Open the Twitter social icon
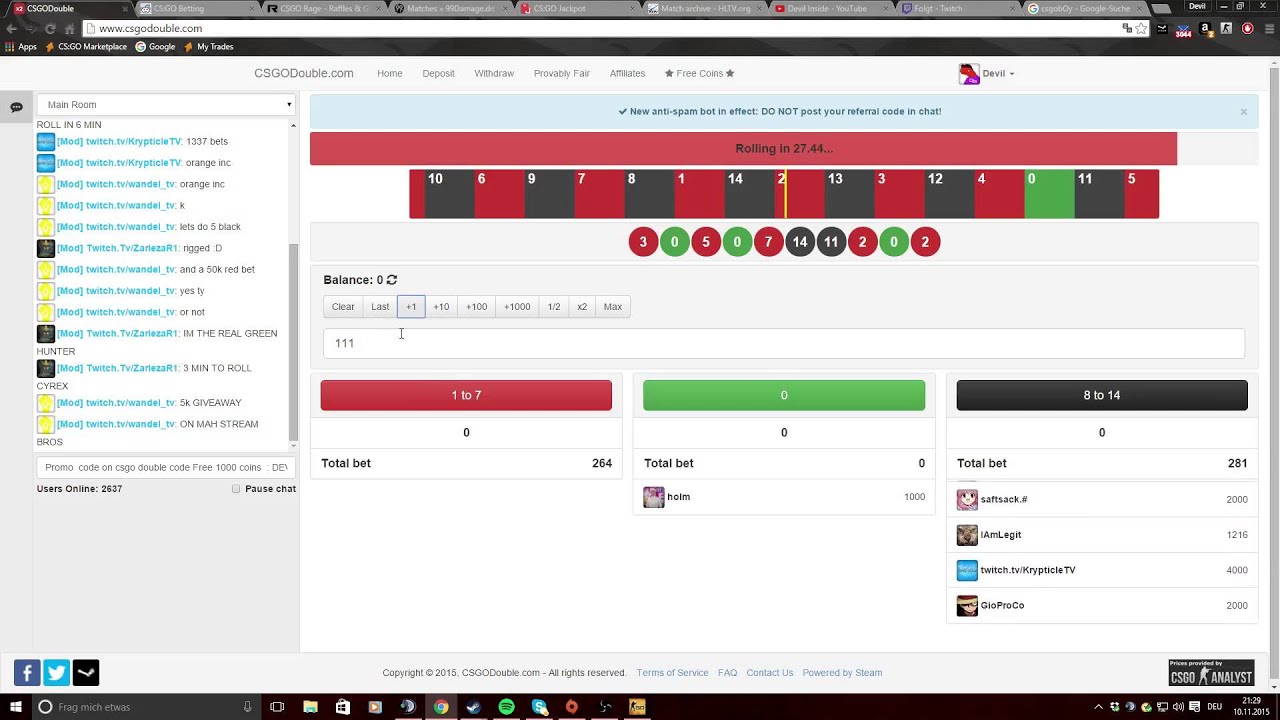1280x720 pixels. 57,673
